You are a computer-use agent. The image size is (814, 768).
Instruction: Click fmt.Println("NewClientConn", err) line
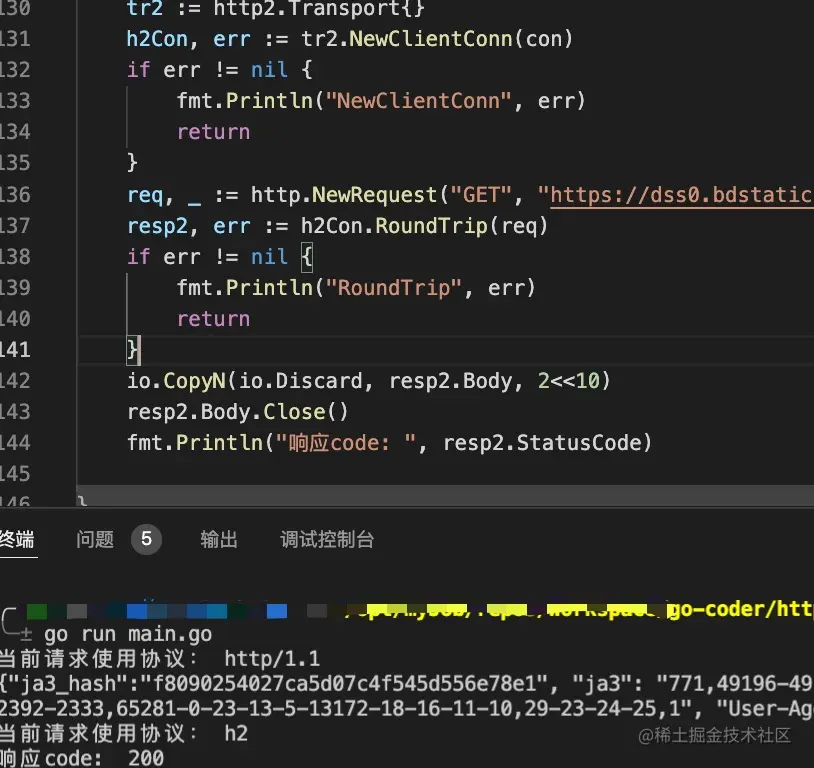(x=381, y=101)
